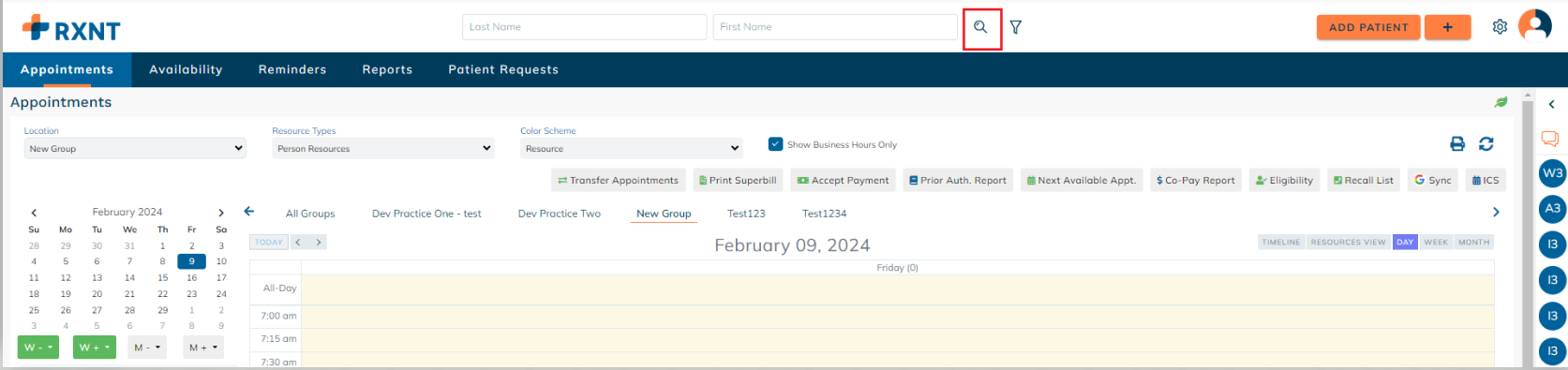Image resolution: width=1568 pixels, height=370 pixels.
Task: Select the MONTH view toggle
Action: tap(1474, 242)
